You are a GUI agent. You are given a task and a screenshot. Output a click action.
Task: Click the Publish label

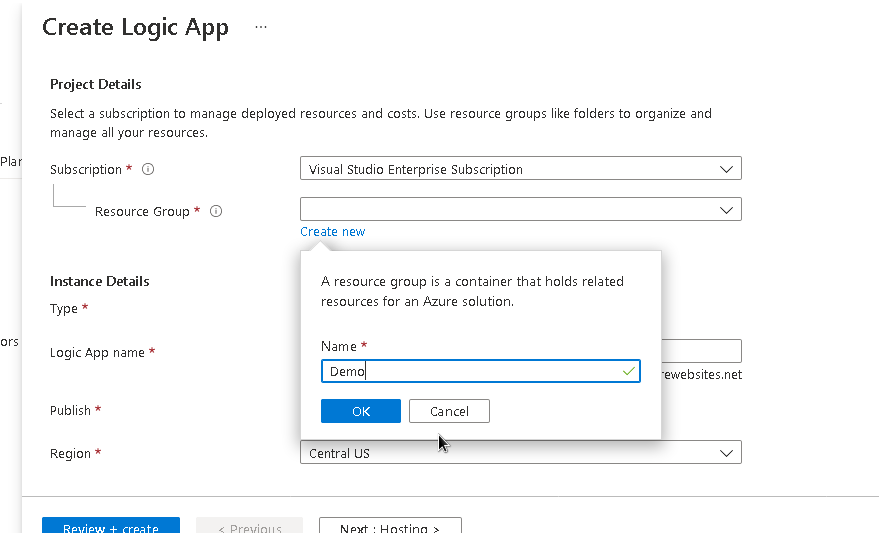click(x=70, y=410)
